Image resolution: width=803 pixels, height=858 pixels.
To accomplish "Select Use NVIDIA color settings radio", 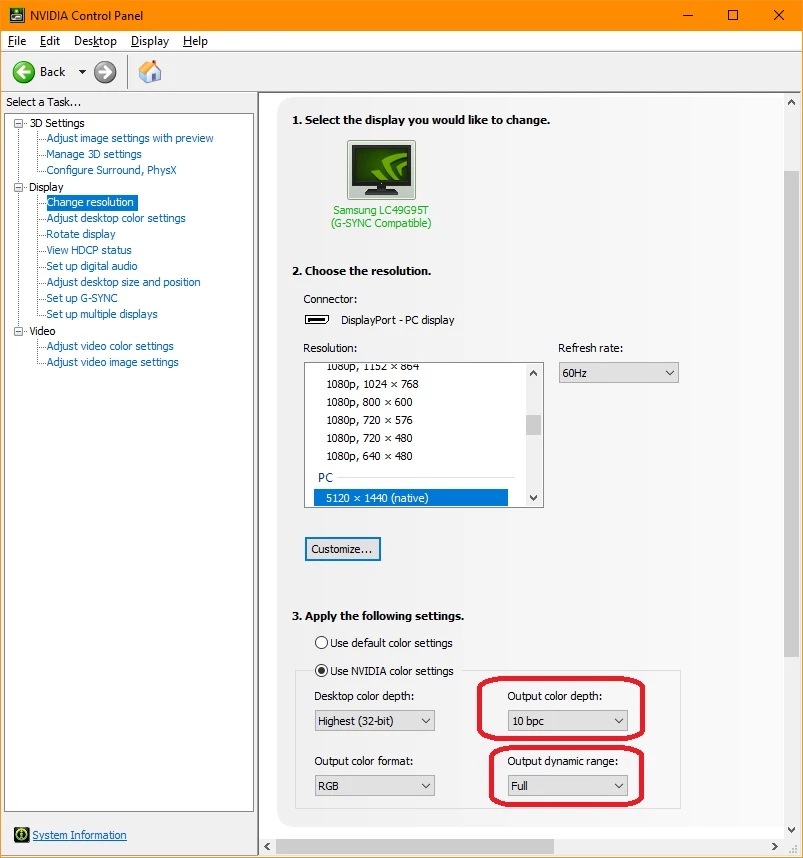I will click(321, 671).
